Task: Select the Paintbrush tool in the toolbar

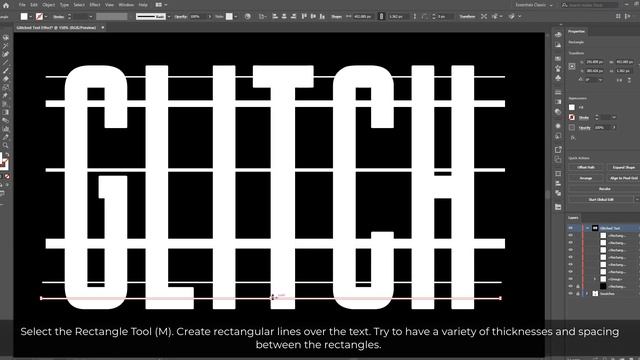Action: (6, 71)
